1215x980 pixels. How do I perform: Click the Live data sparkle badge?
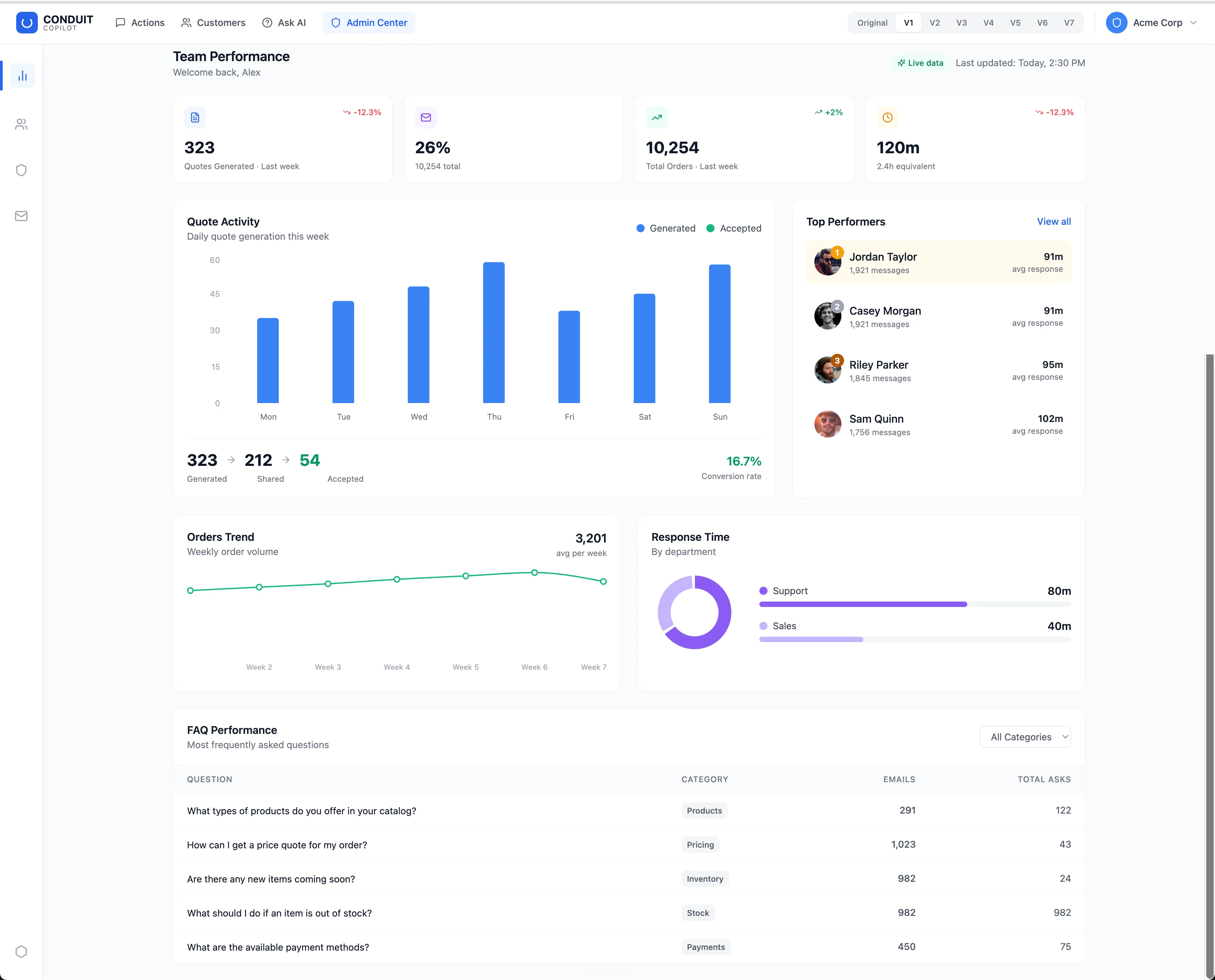tap(920, 63)
